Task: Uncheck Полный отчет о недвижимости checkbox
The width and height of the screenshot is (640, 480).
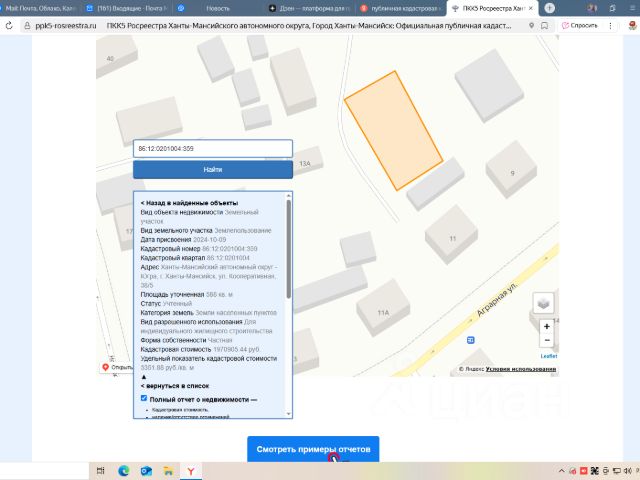Action: [144, 398]
